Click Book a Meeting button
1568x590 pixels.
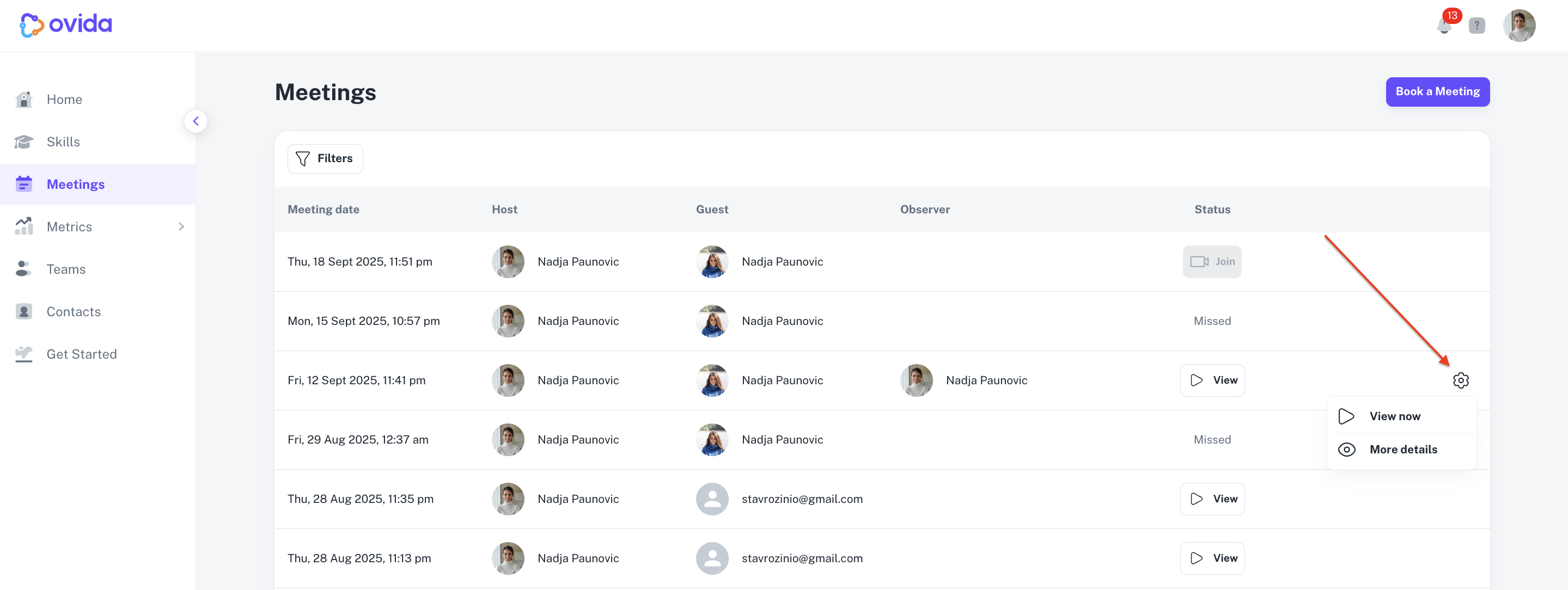1437,92
